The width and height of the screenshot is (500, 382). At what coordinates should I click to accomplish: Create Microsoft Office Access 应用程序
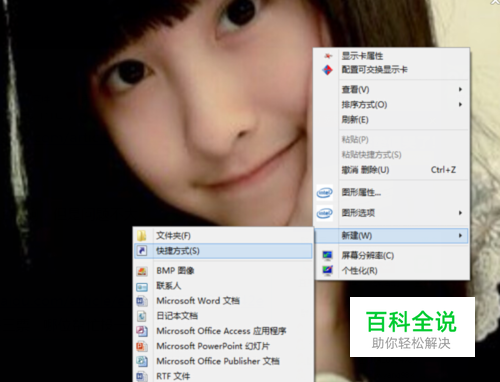point(223,331)
